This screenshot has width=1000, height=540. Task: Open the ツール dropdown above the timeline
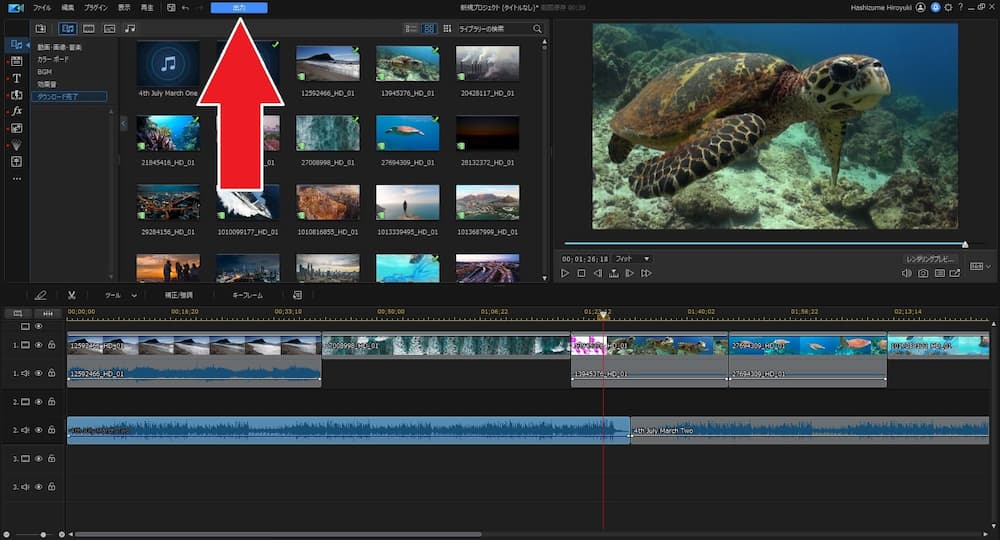(x=120, y=296)
